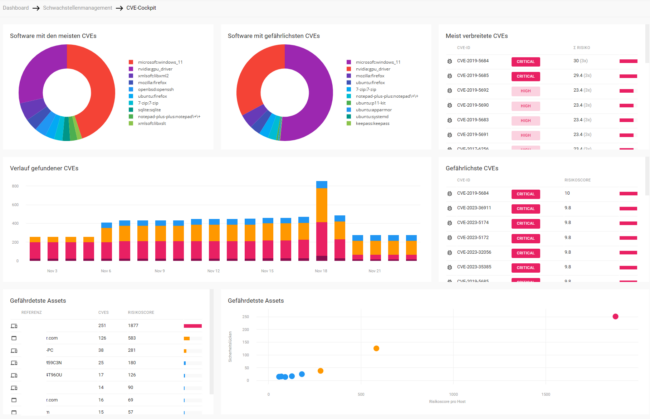Image resolution: width=650 pixels, height=419 pixels.
Task: Open CVE-2023-5174 entry link
Action: click(475, 223)
